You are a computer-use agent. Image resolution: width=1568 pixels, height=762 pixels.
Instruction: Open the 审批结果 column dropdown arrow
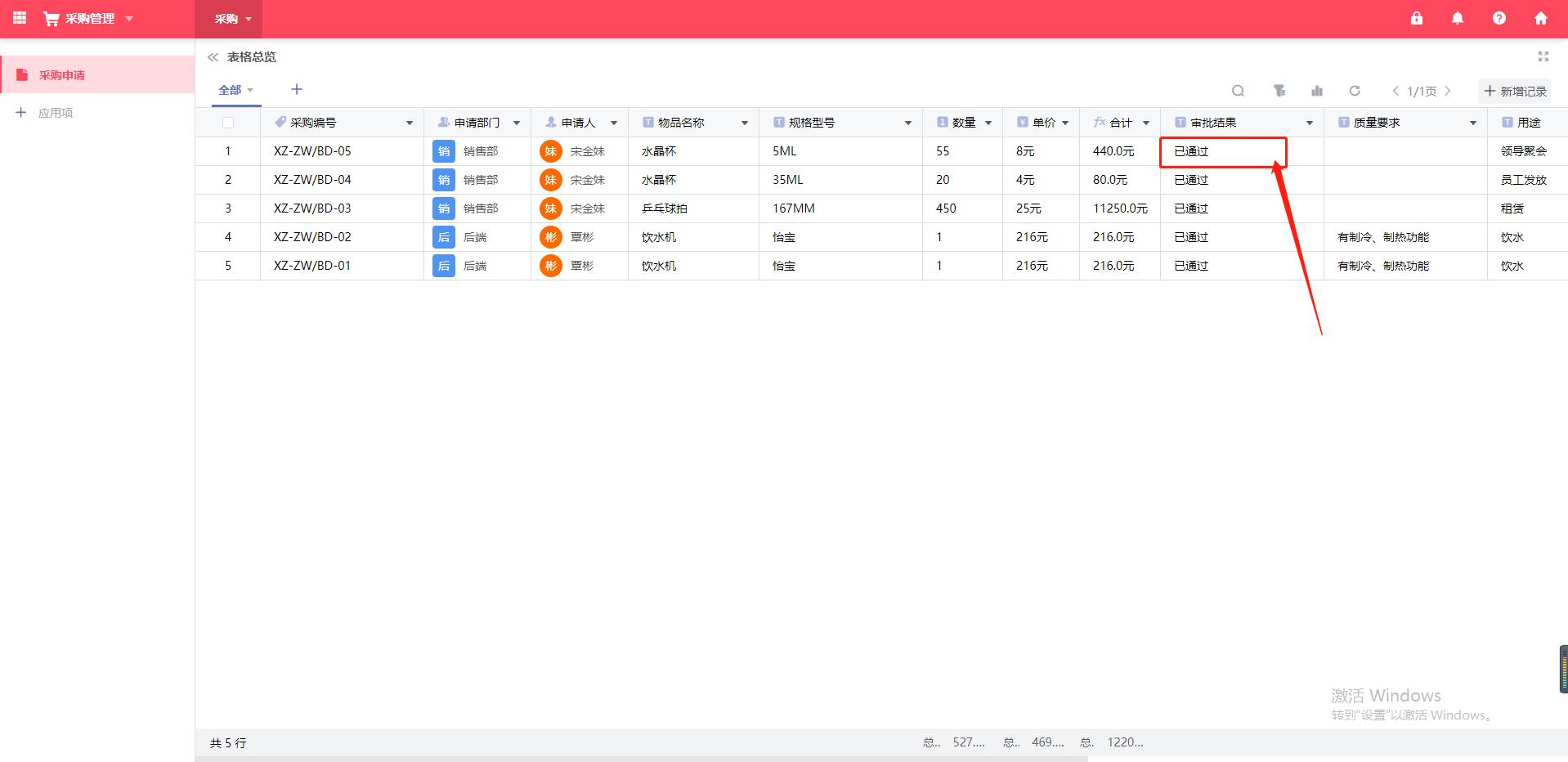(1310, 123)
